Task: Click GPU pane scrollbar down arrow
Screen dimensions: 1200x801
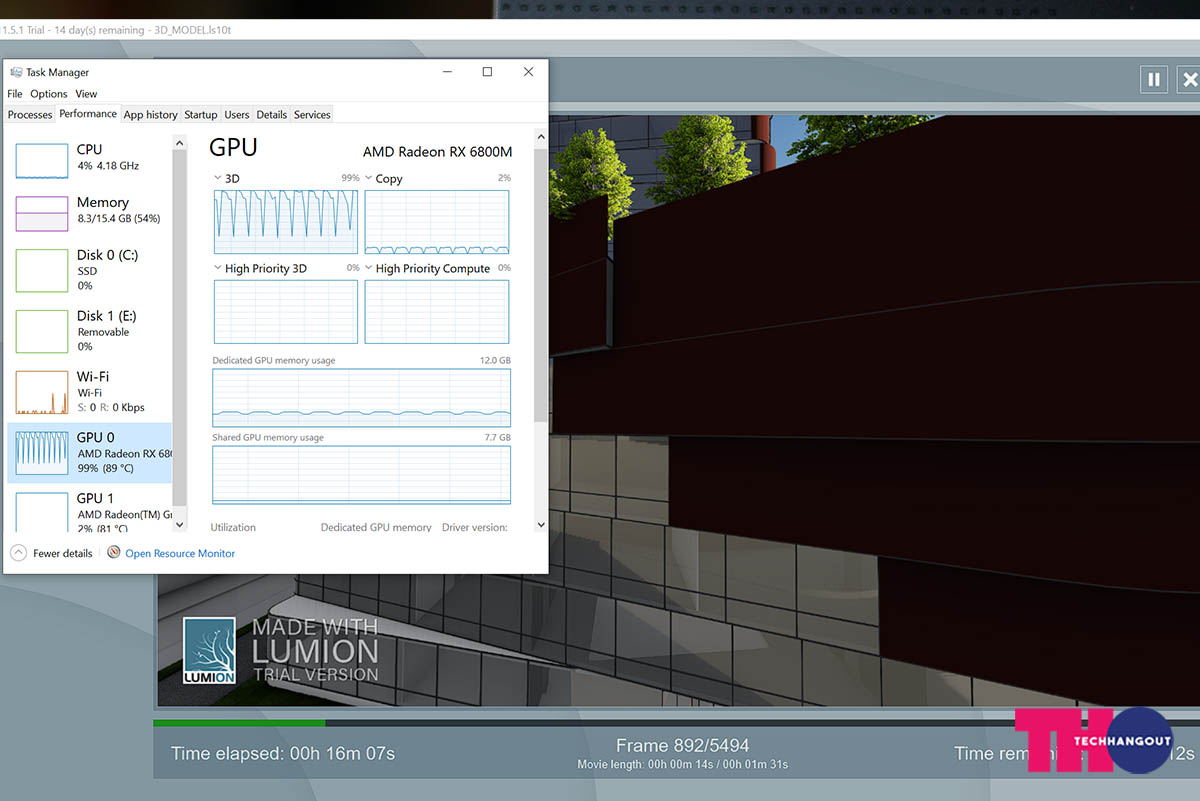Action: 541,523
